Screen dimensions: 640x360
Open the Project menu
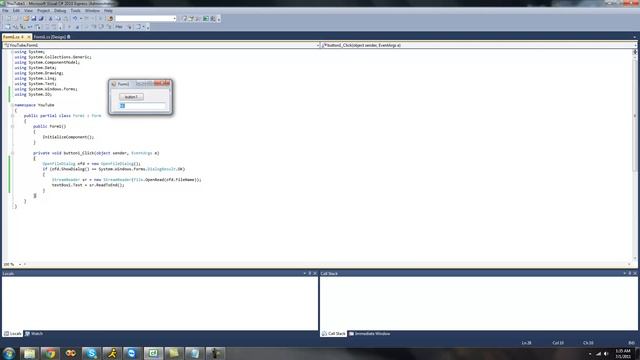(x=43, y=11)
